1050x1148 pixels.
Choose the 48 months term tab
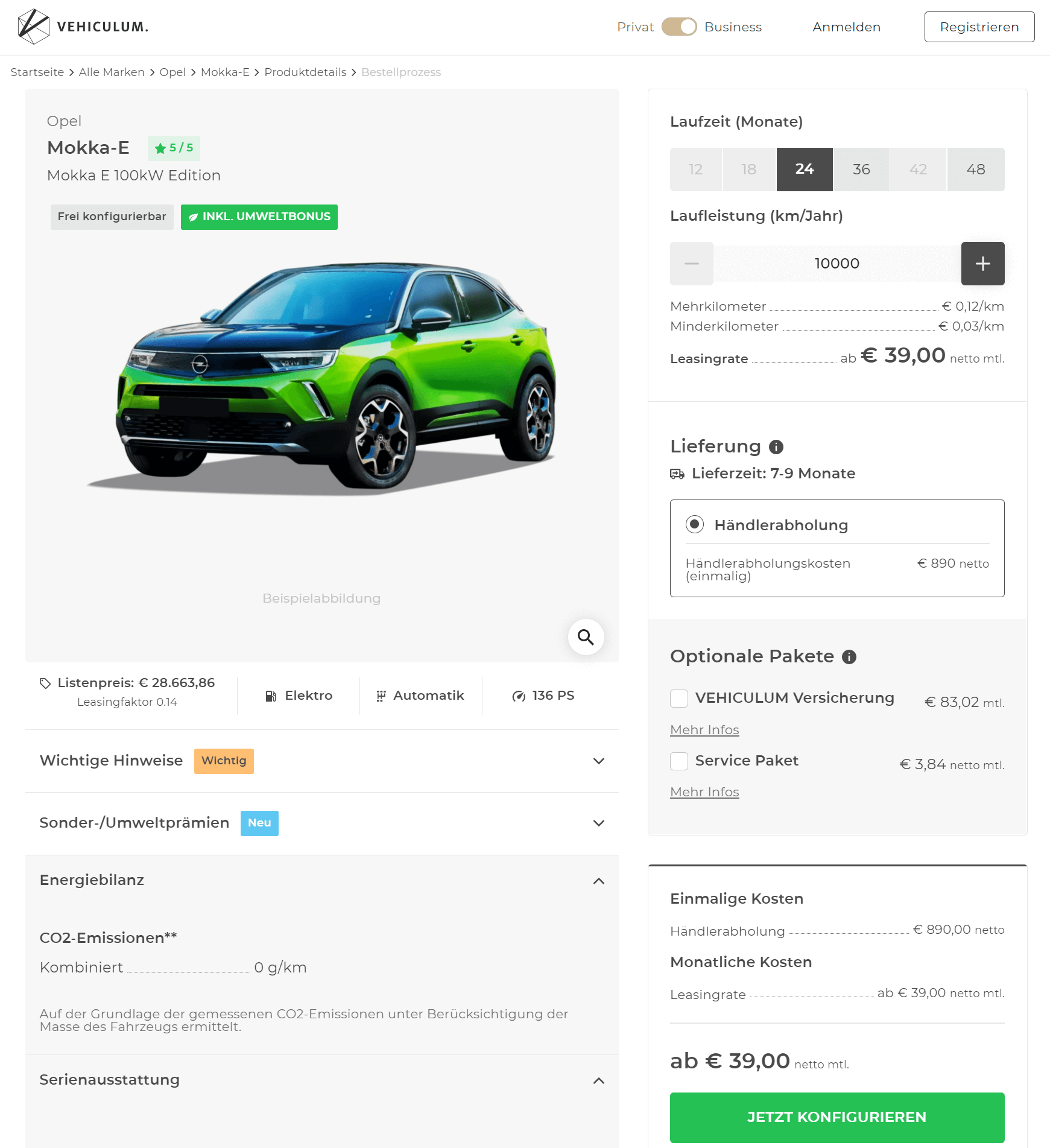[975, 170]
